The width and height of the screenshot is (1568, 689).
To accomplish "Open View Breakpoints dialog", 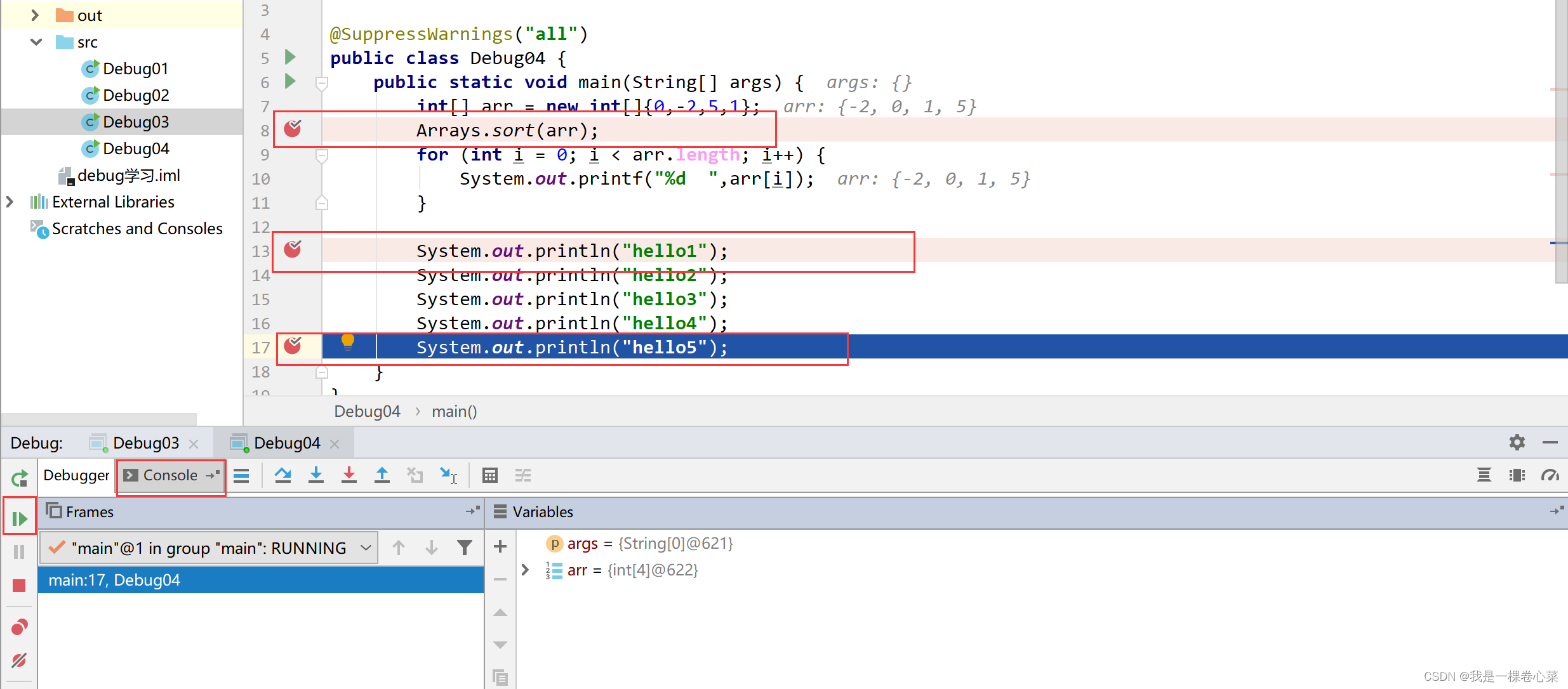I will coord(19,627).
